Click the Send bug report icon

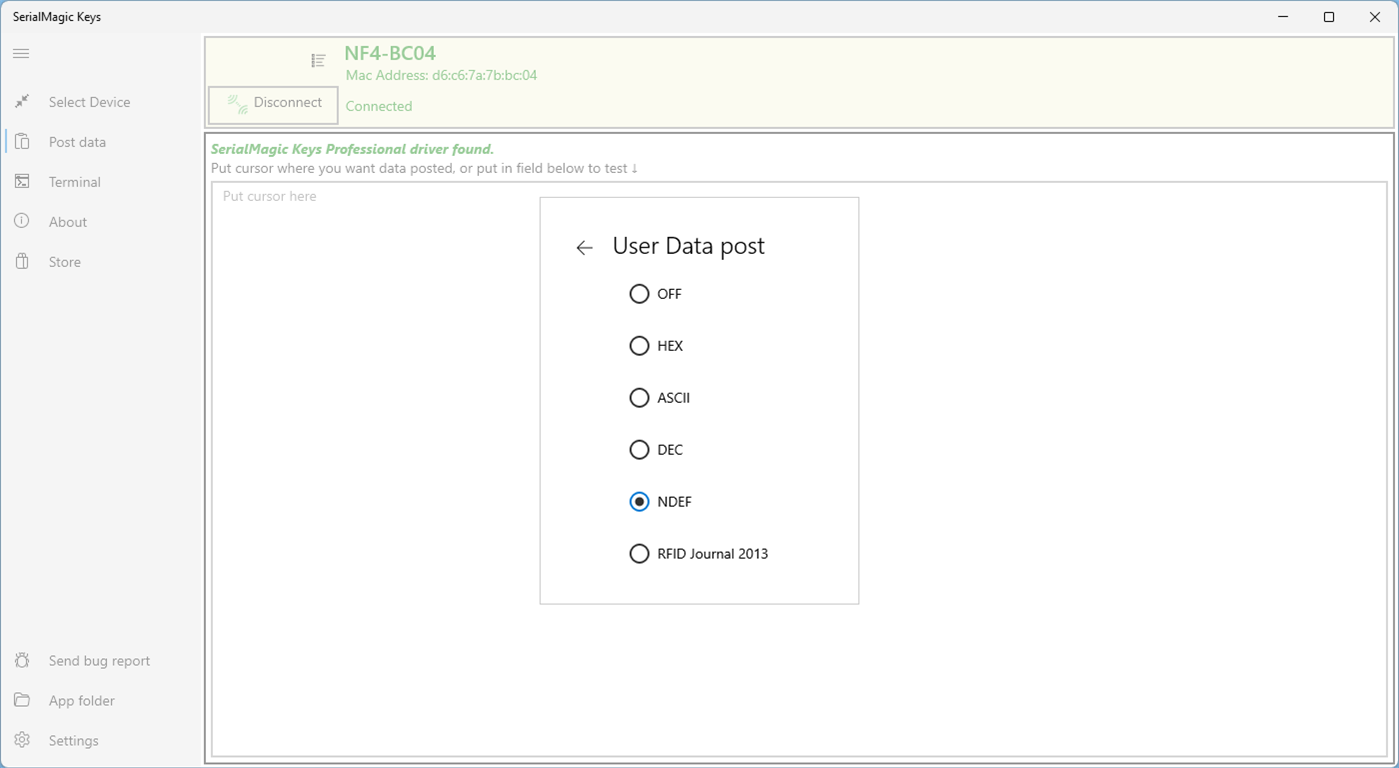point(22,661)
